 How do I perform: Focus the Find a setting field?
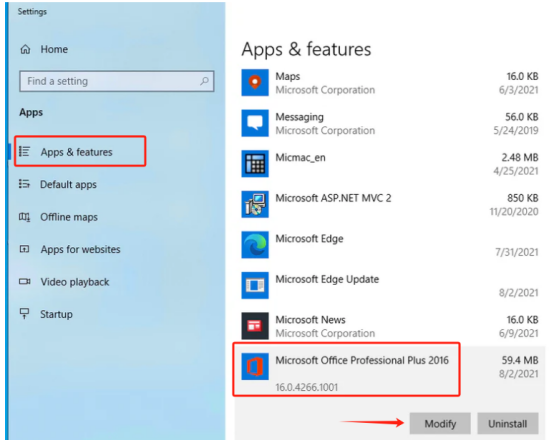click(117, 81)
